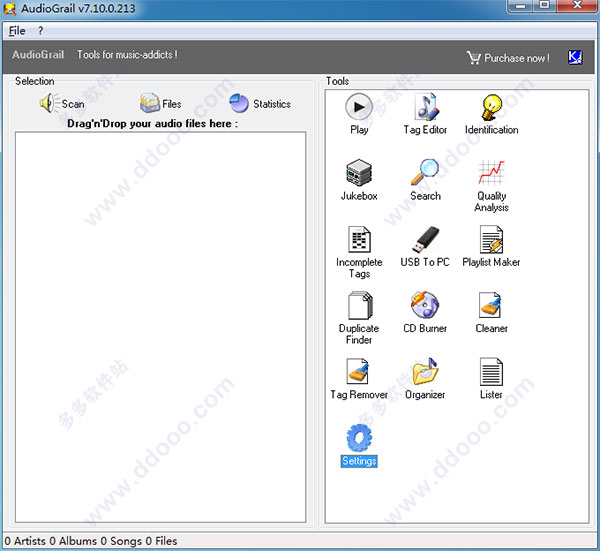Close the AudioGrail window
The image size is (600, 551).
click(x=577, y=5)
